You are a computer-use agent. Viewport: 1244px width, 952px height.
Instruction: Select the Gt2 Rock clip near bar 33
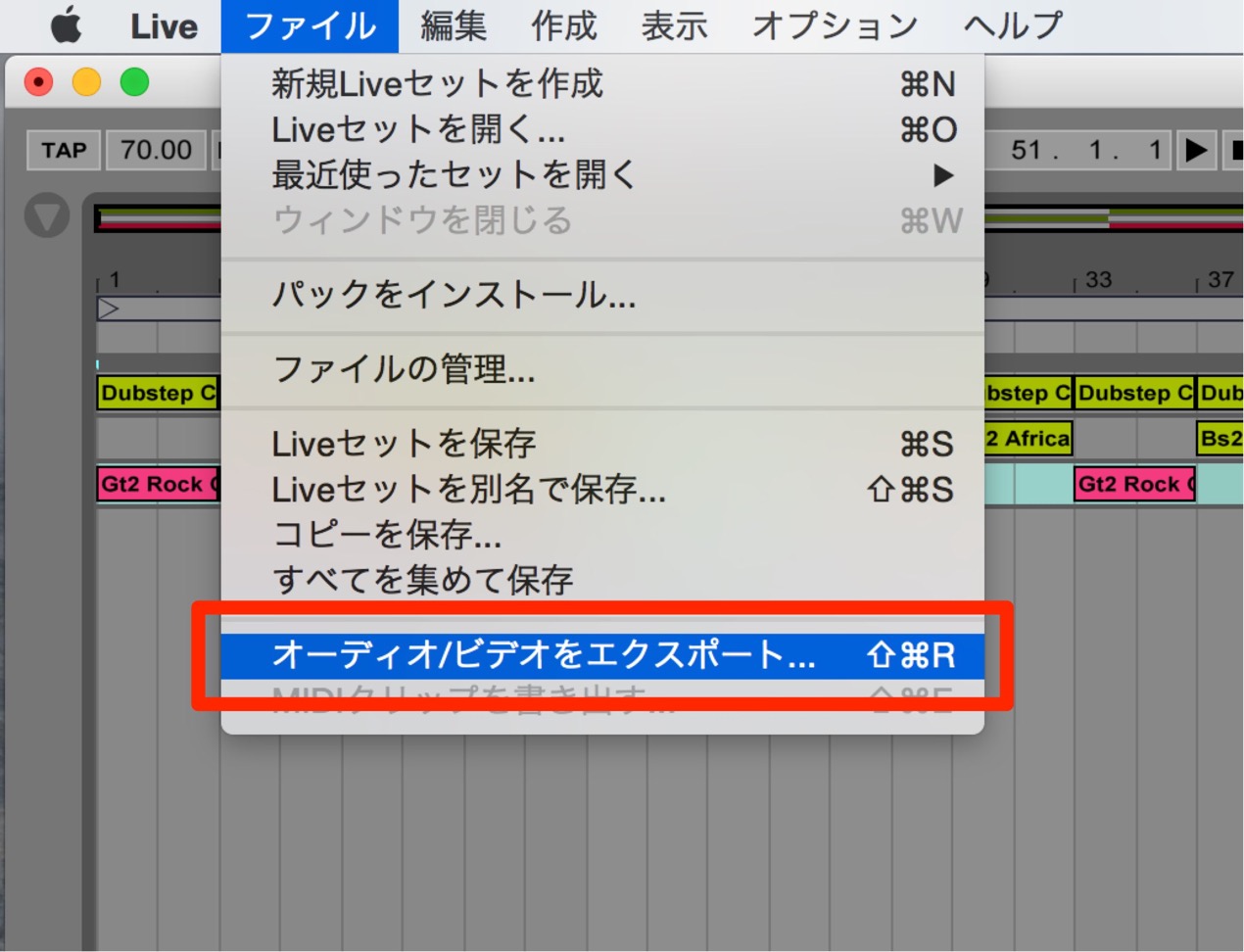coord(1134,484)
